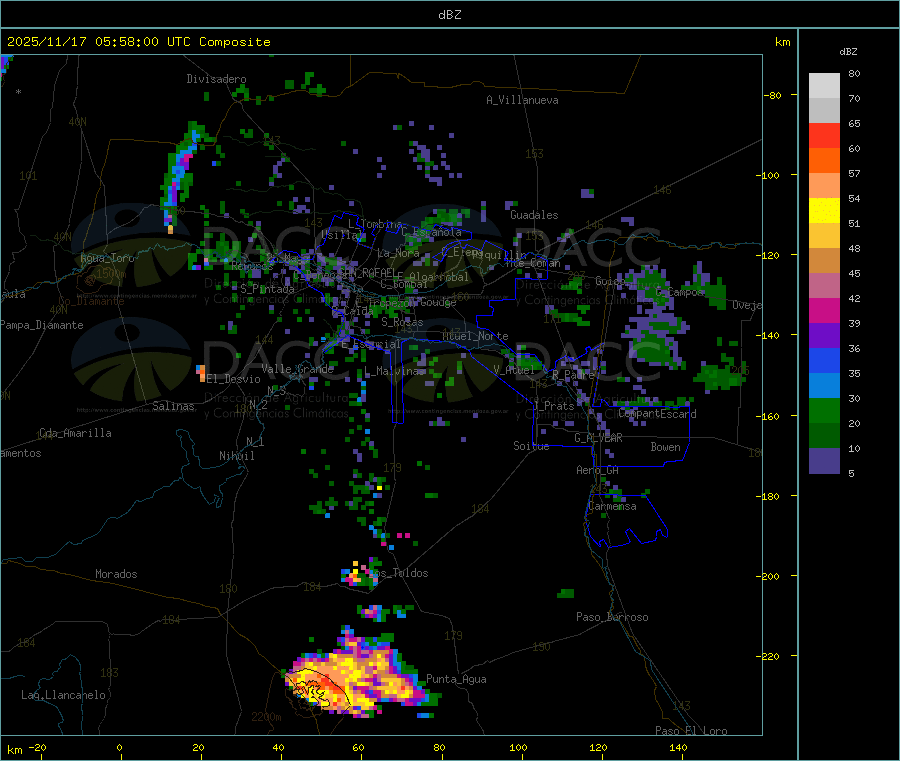900x761 pixels.
Task: Click the 100 km horizontal axis tick label
Action: 518,747
